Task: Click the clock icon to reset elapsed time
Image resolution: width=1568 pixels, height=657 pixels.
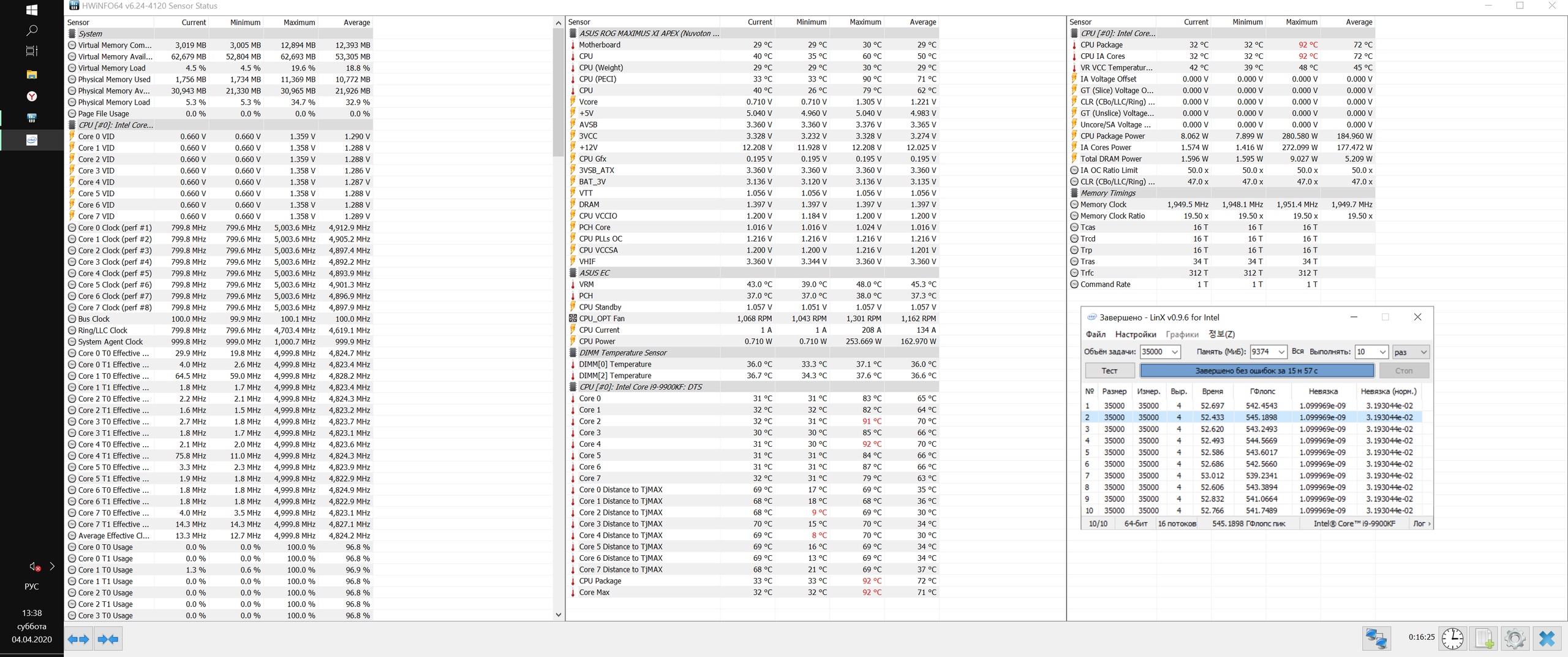Action: pyautogui.click(x=1452, y=639)
